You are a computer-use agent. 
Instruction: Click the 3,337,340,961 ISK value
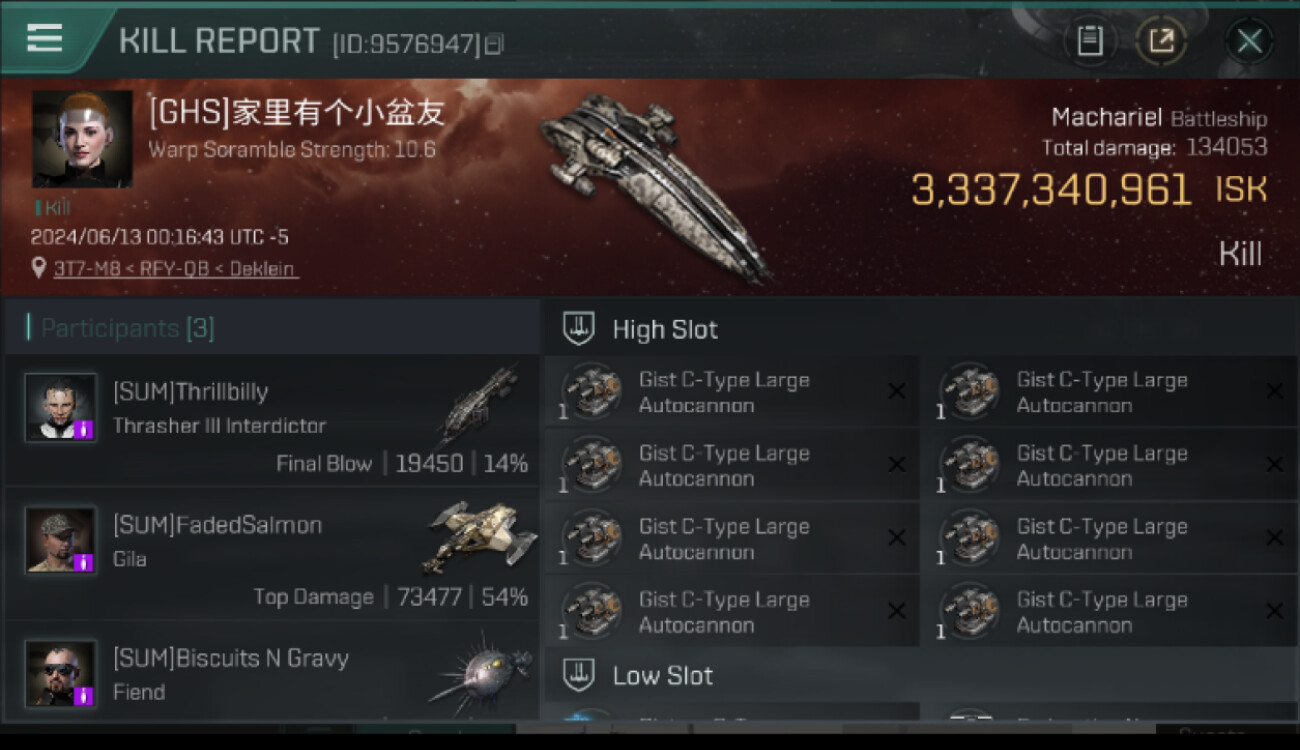tap(1089, 190)
